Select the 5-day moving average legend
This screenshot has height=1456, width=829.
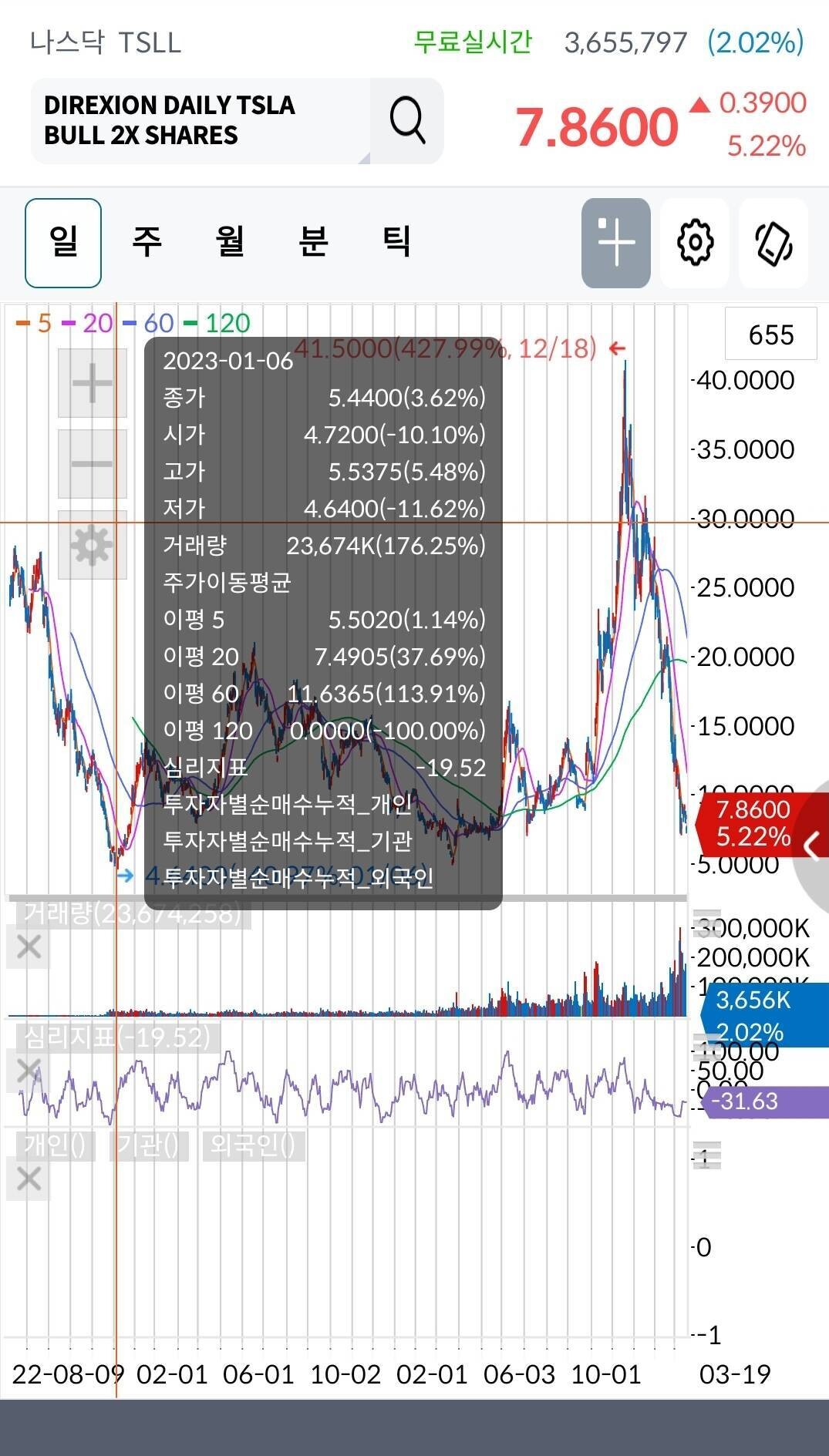[x=34, y=323]
